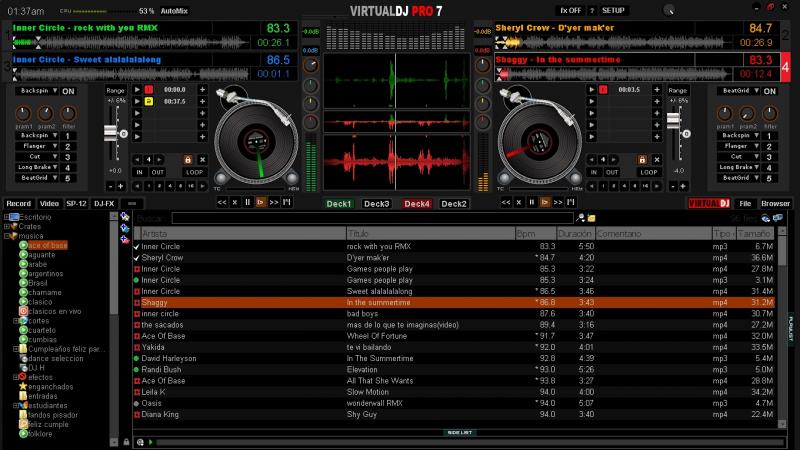Play left deck hot cue 00:37.5 arrow
The image size is (800, 450).
(x=137, y=102)
